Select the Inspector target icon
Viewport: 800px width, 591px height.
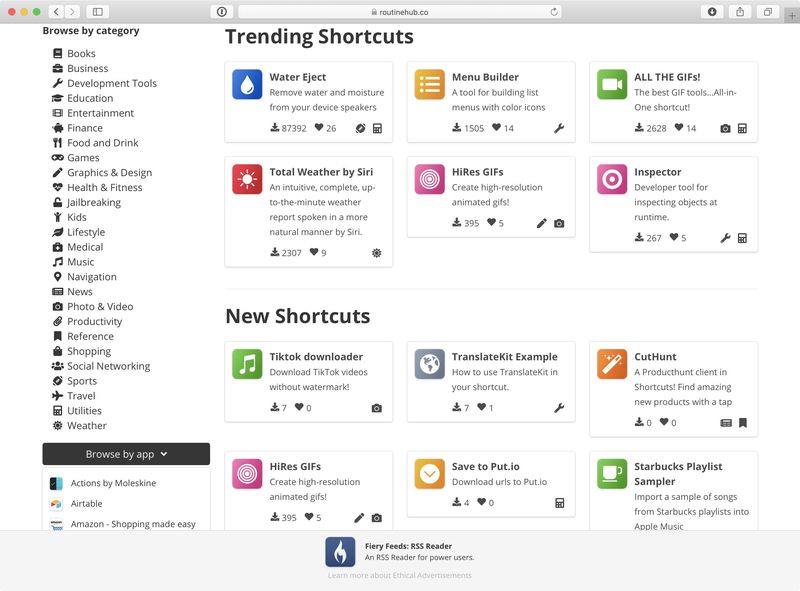coord(612,179)
